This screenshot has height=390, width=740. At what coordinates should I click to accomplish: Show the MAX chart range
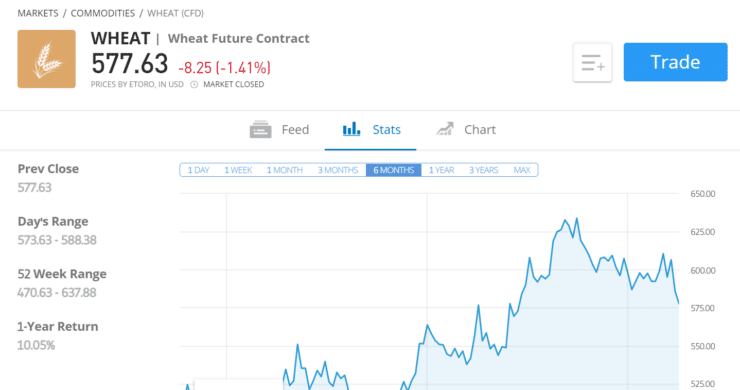pyautogui.click(x=522, y=170)
